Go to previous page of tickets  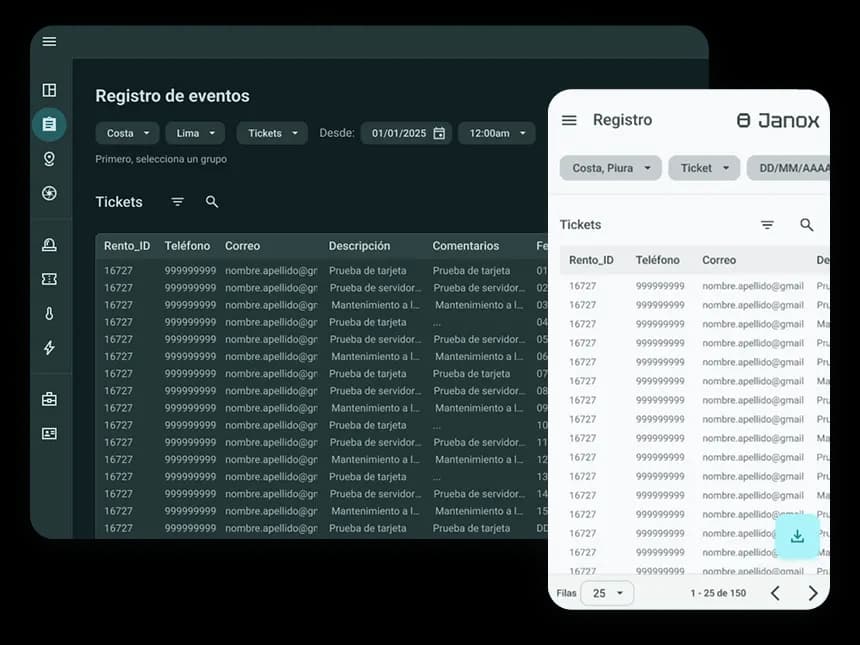coord(775,593)
